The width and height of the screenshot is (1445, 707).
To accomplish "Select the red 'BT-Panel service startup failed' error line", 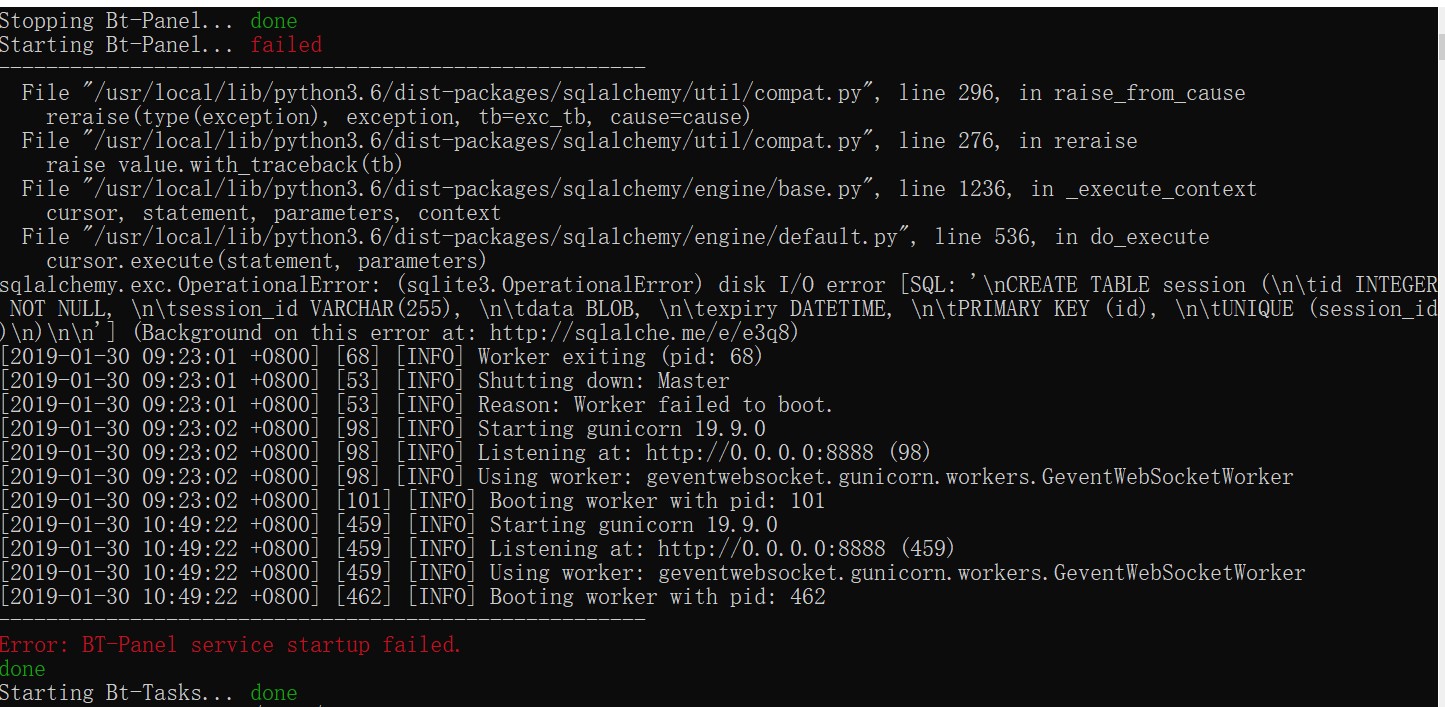I will click(x=230, y=645).
